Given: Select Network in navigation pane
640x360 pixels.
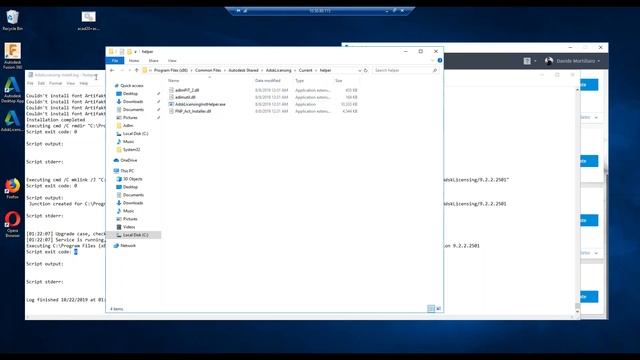Looking at the screenshot, I should [x=128, y=246].
